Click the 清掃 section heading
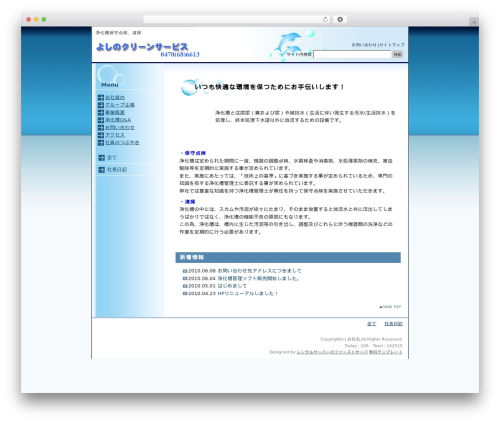 [x=190, y=202]
